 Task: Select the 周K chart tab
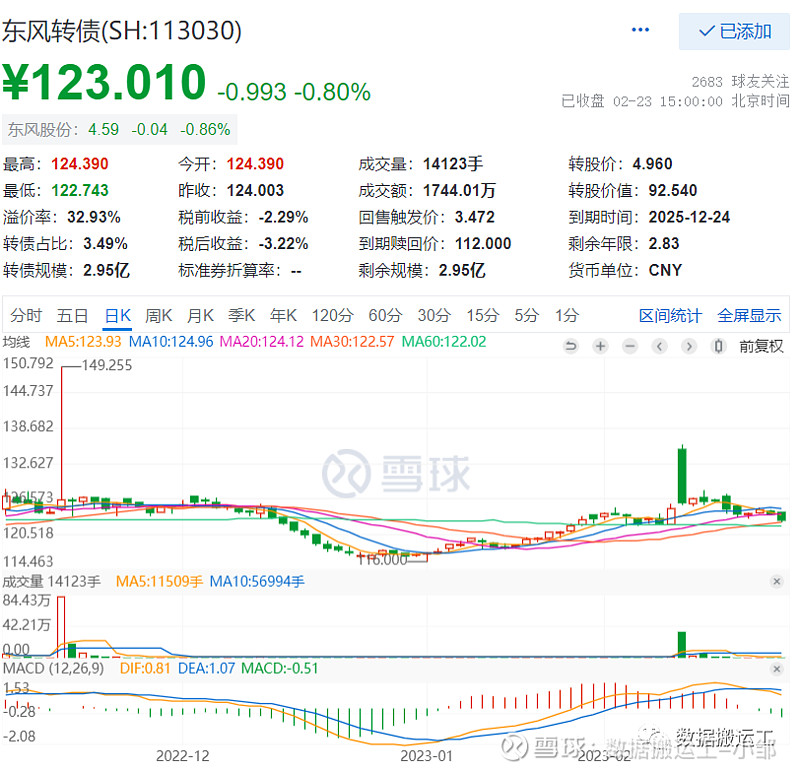click(159, 315)
